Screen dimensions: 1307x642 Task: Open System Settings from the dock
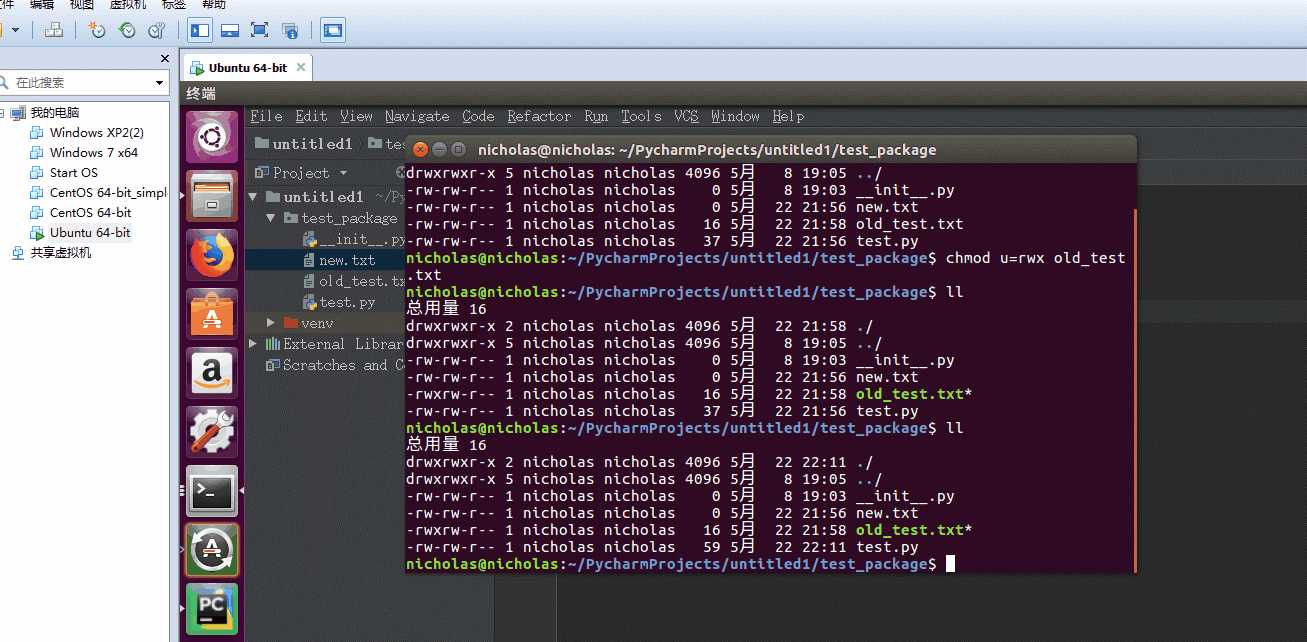212,431
